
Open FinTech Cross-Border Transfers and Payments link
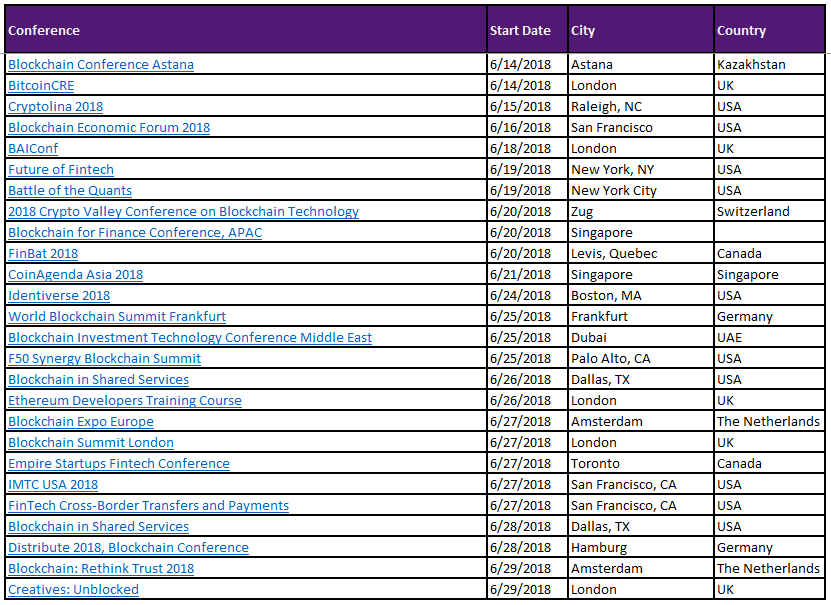point(148,506)
